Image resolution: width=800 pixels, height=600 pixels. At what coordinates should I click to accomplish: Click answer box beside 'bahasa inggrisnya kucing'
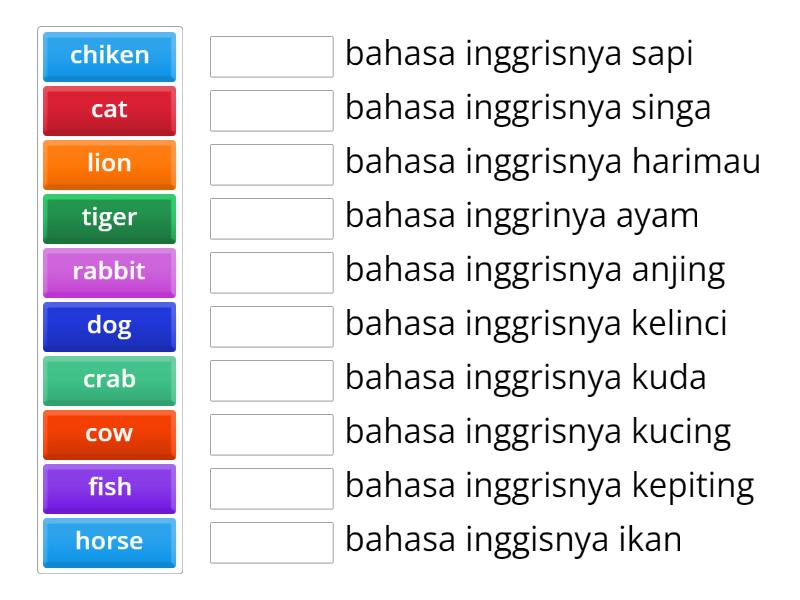[272, 434]
